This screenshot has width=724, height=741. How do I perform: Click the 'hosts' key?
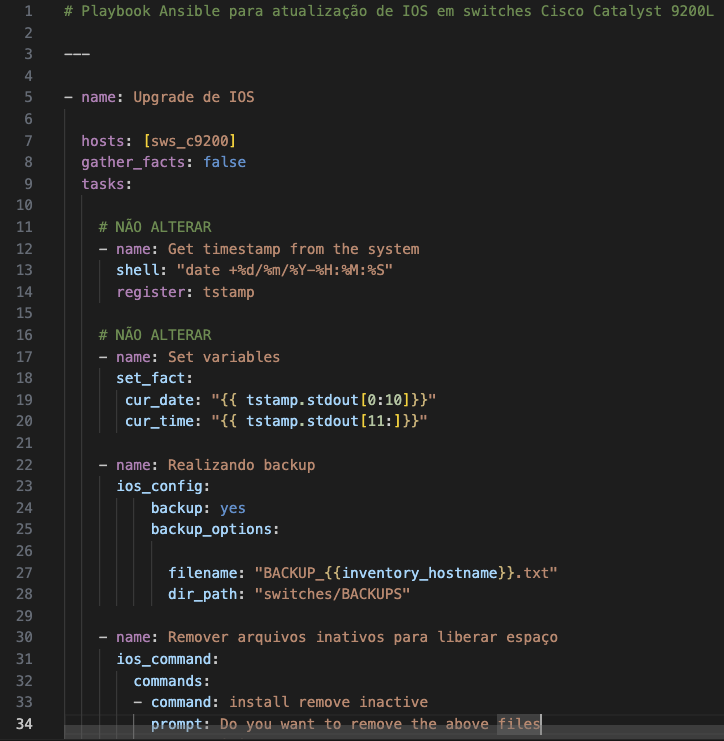(103, 141)
